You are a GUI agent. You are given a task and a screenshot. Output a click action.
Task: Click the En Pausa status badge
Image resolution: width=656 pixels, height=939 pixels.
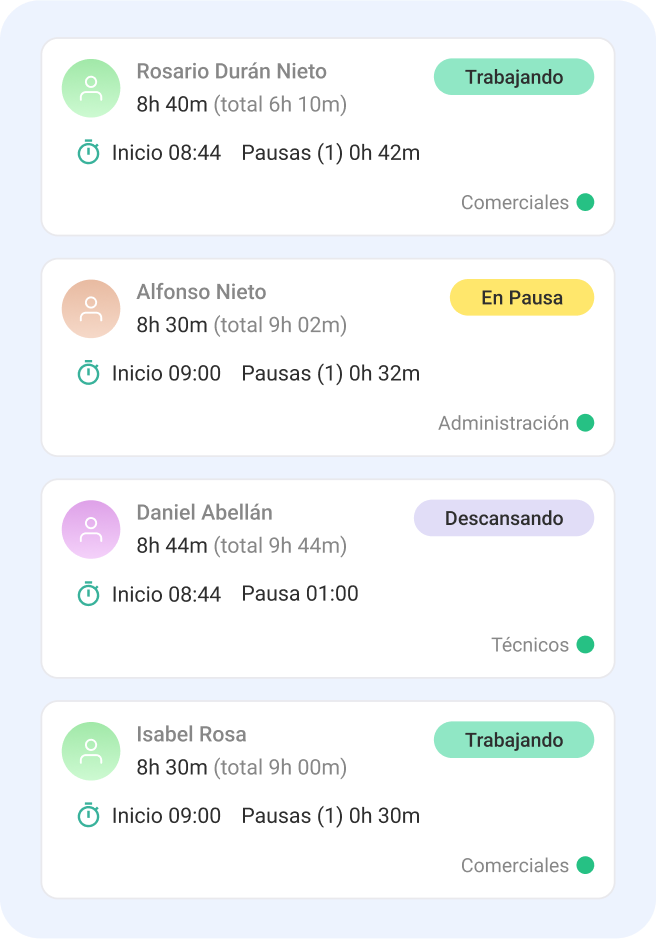pos(521,298)
